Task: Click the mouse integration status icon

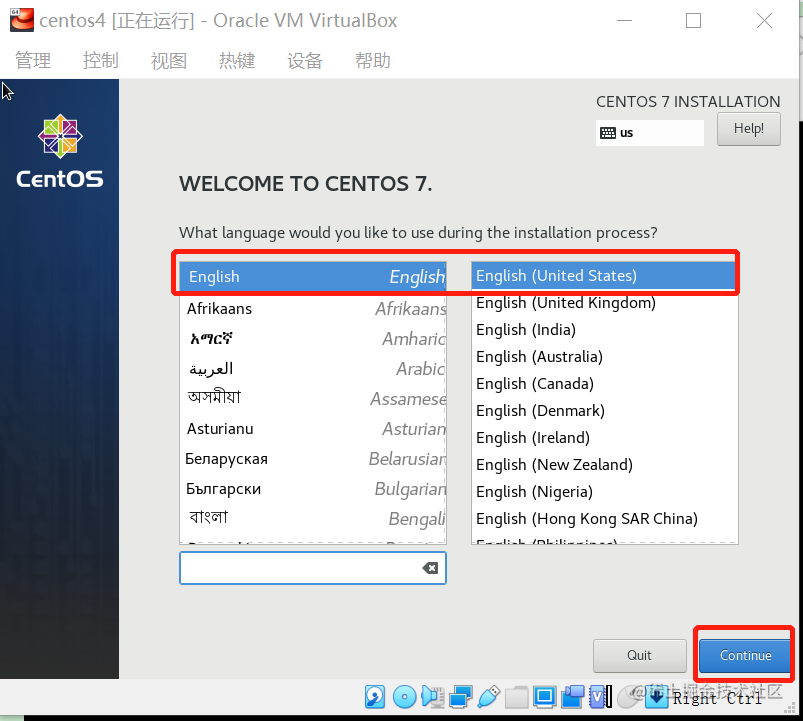Action: [629, 697]
